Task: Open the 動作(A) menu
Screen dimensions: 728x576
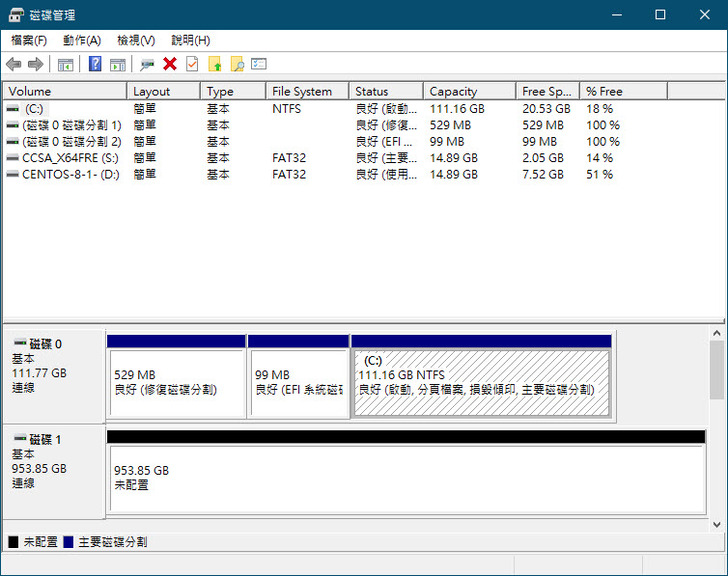Action: point(81,40)
